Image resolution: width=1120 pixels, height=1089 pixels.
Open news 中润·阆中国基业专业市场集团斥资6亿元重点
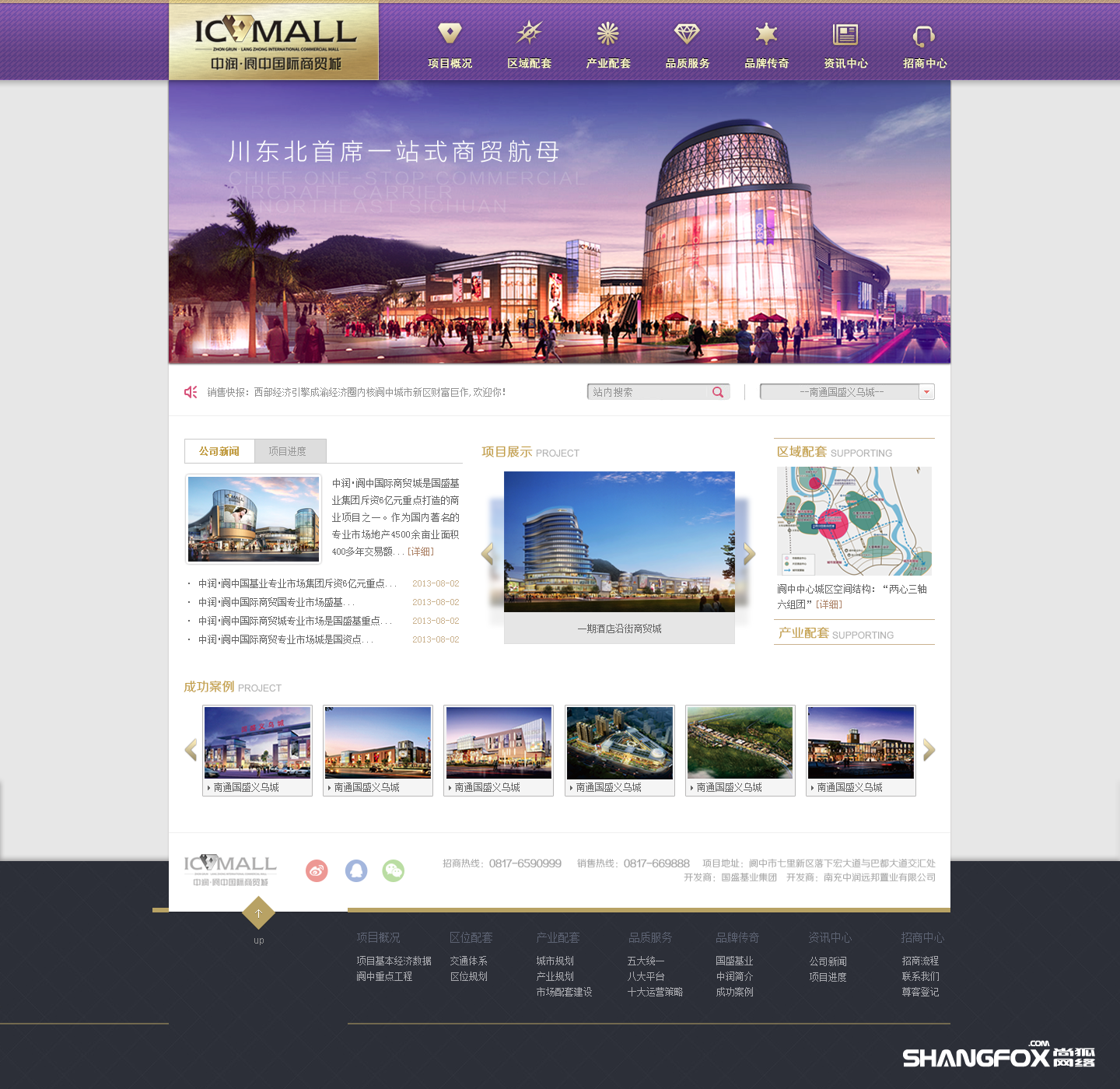(297, 583)
